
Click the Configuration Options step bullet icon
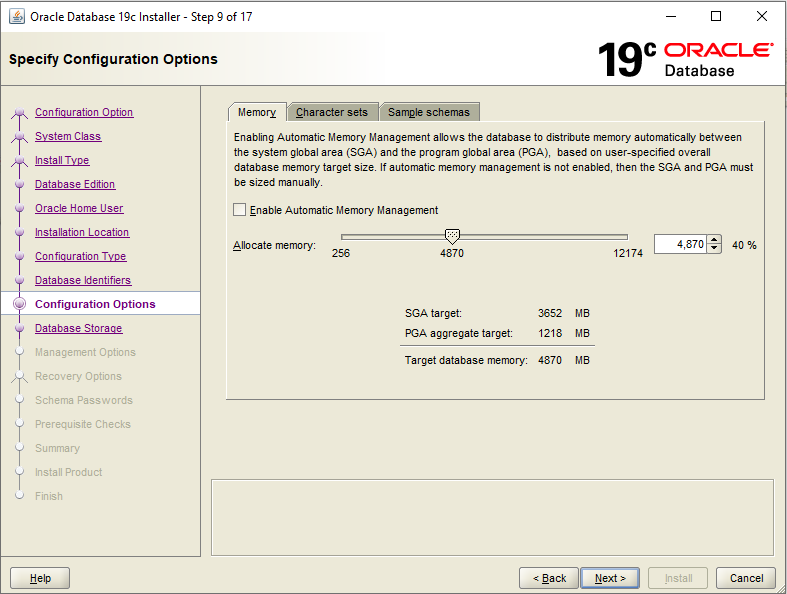[20, 304]
